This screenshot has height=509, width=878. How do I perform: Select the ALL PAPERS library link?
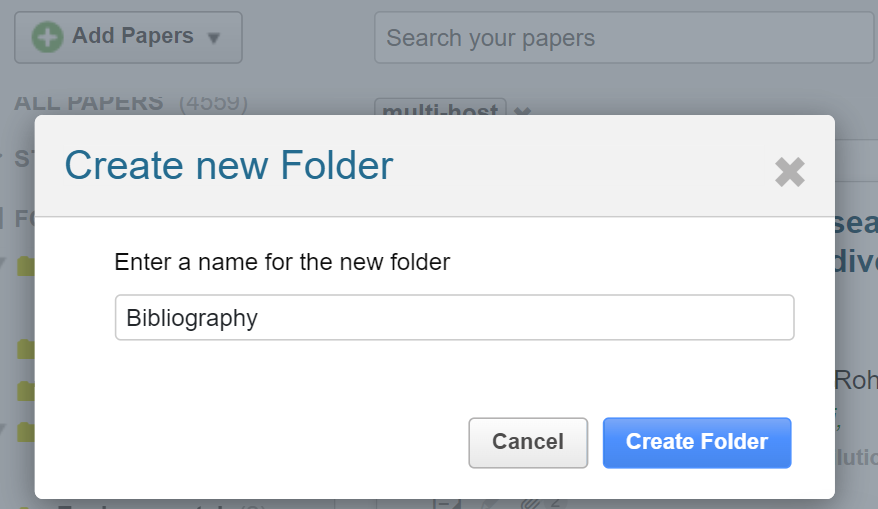point(89,103)
